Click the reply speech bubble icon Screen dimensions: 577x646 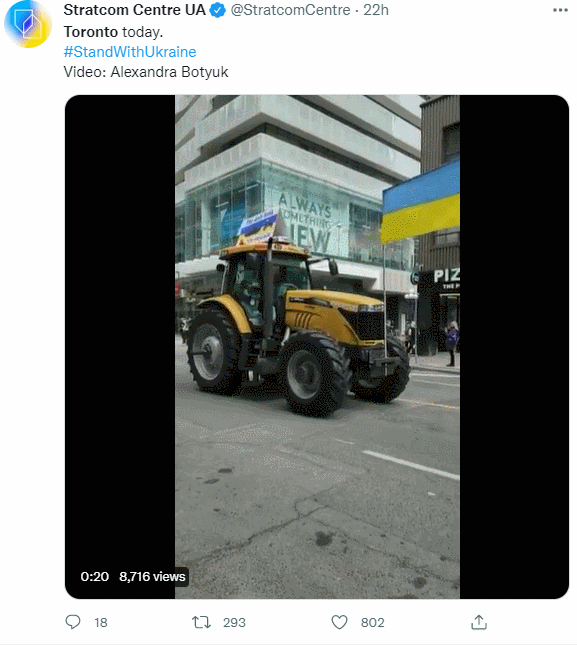[x=73, y=622]
